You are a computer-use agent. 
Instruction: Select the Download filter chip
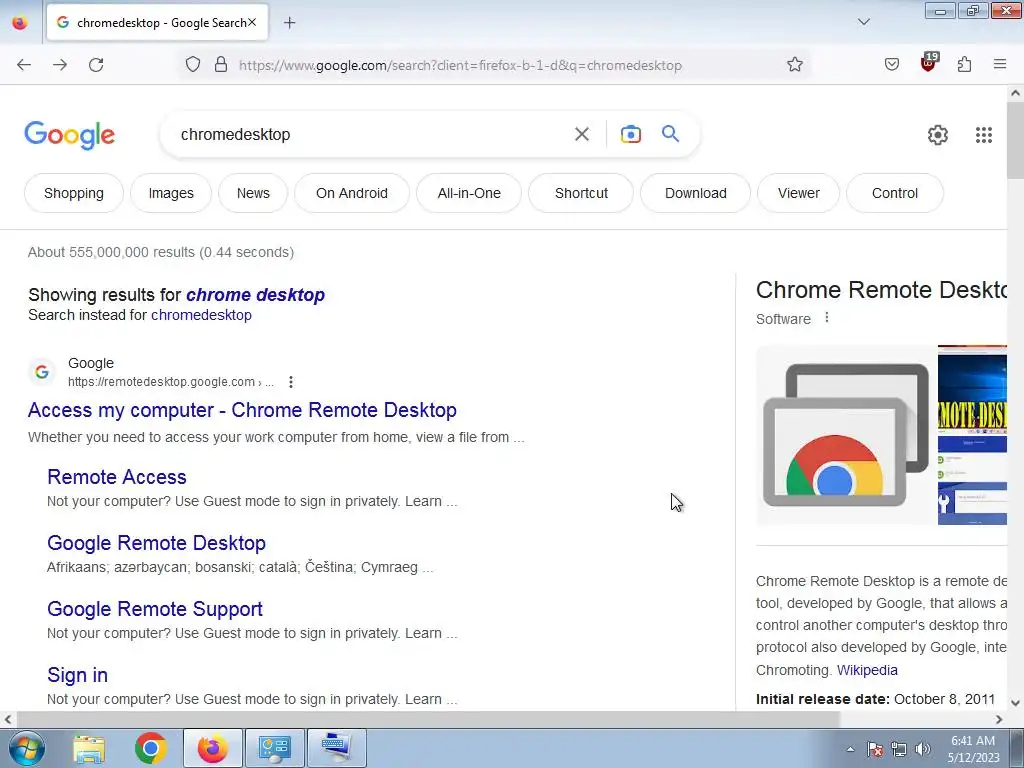[x=696, y=193]
